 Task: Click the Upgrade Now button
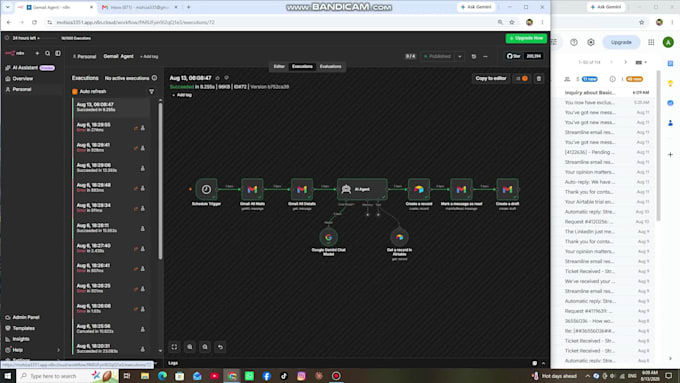tap(526, 38)
